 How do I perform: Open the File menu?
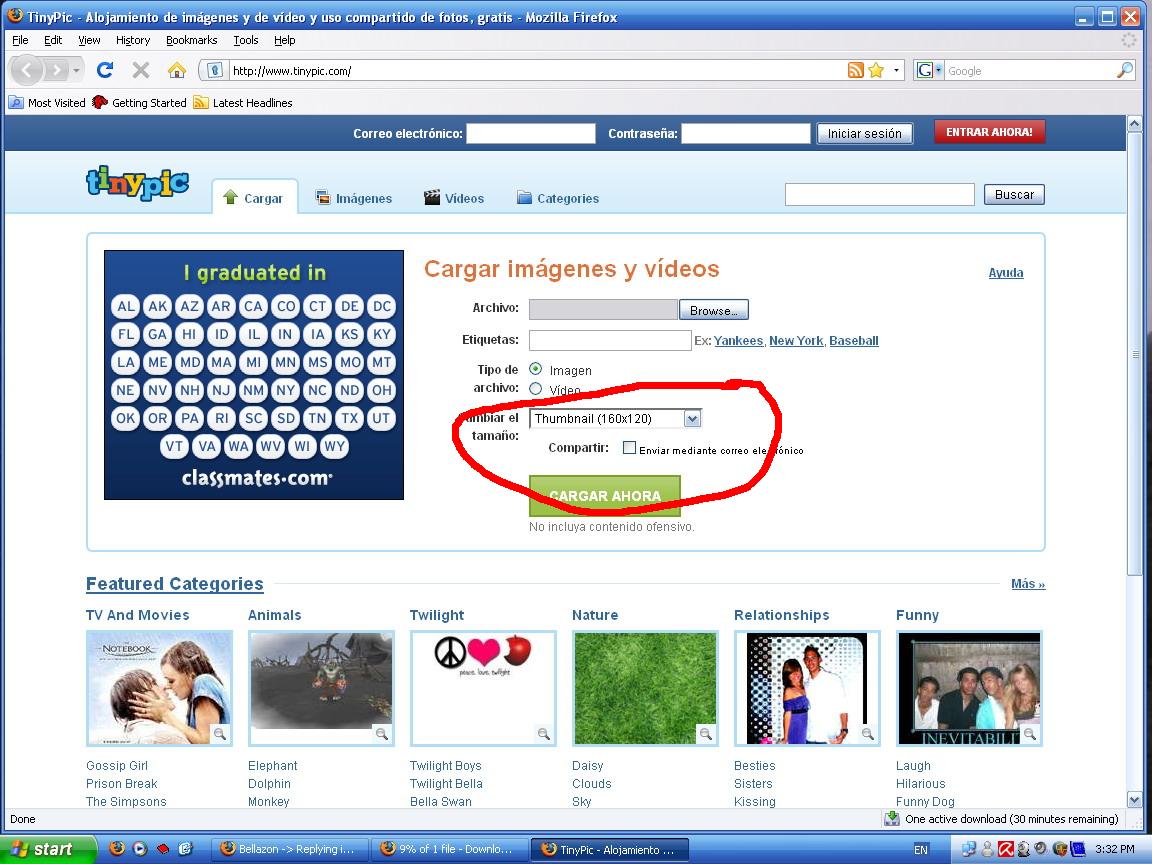pos(21,40)
